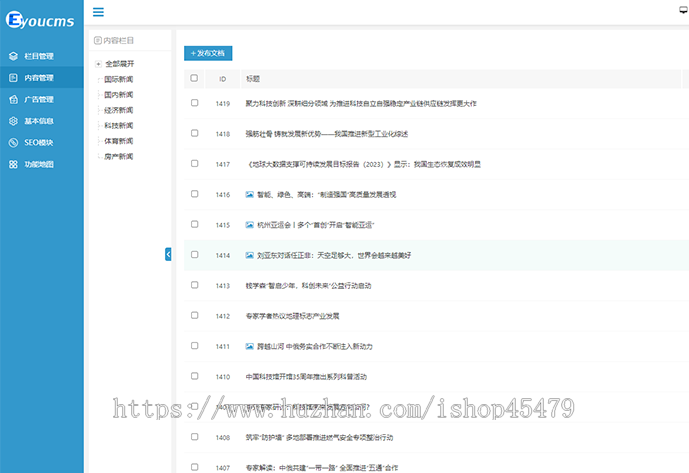Expand all columns with the 全部展开 plus box
Viewport: 689px width, 473px height.
98,64
